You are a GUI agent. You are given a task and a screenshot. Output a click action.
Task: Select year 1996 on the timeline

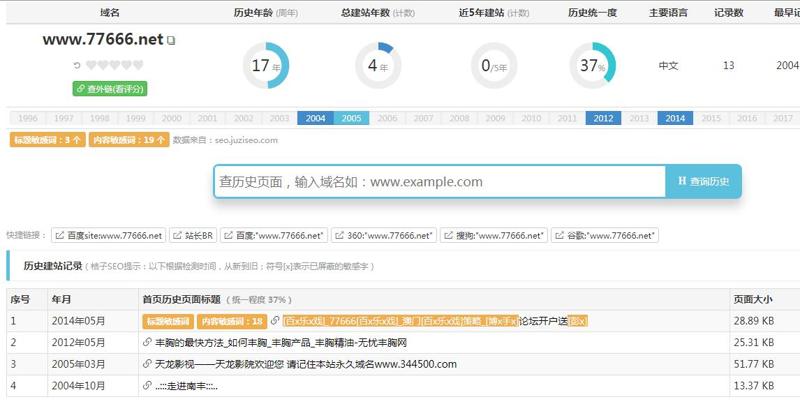(x=28, y=118)
